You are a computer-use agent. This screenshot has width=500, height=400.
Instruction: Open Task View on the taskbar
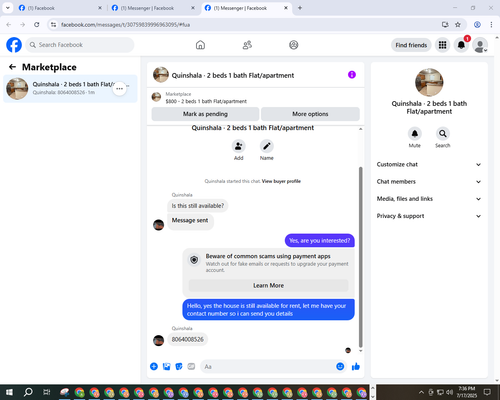(x=47, y=392)
